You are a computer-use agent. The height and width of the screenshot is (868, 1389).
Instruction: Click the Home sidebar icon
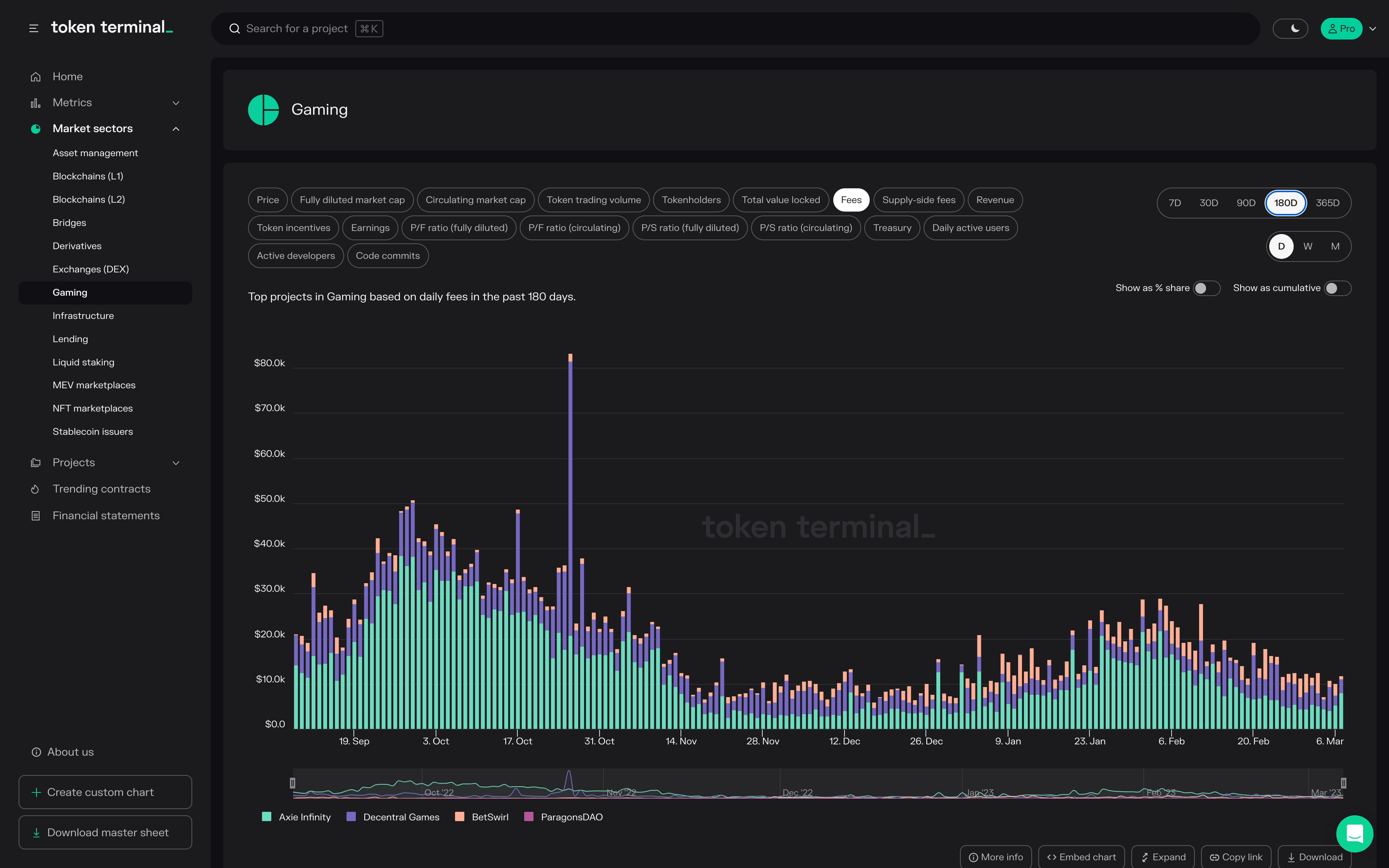[36, 76]
